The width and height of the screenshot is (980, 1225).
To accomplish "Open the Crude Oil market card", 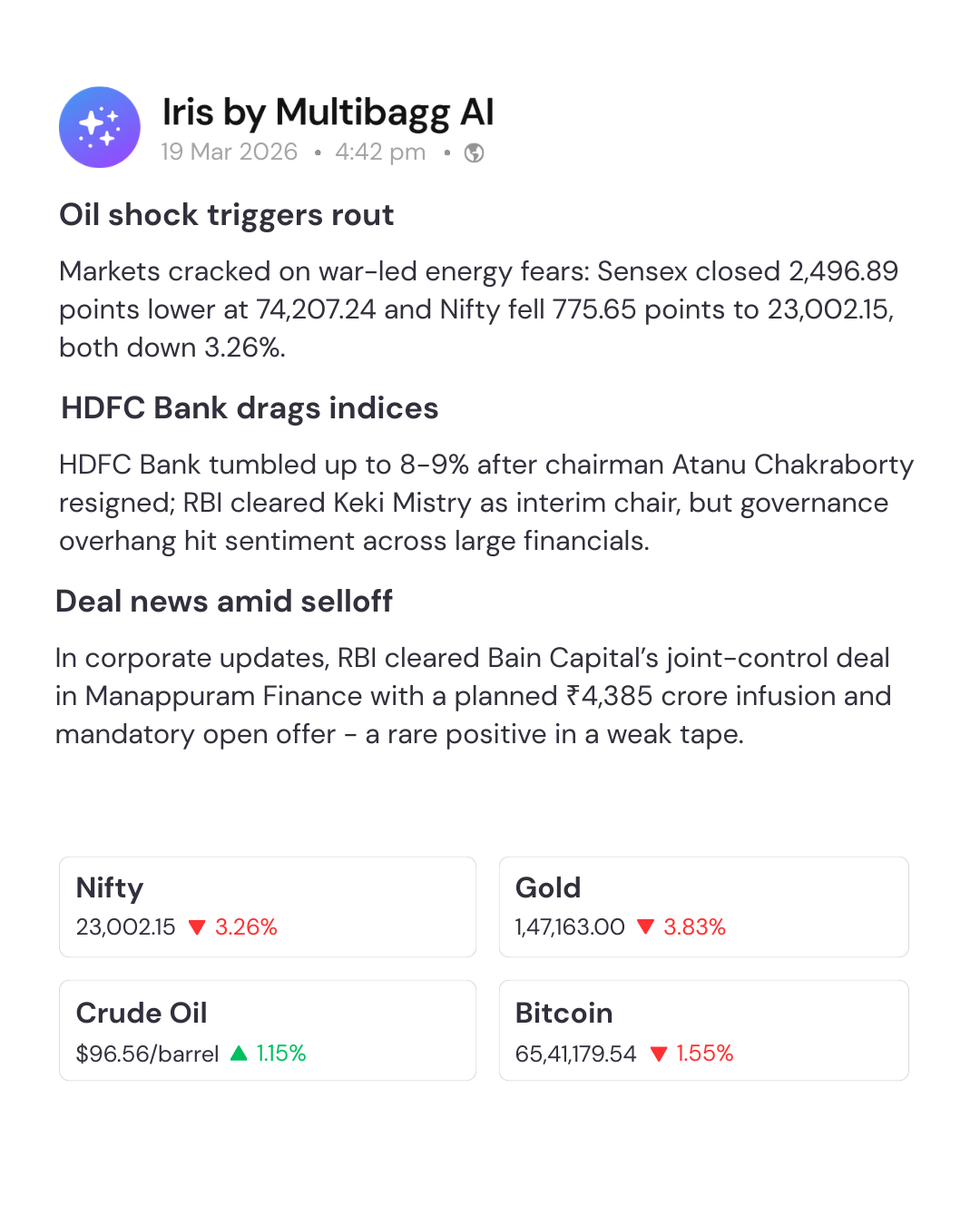I will tap(268, 1030).
